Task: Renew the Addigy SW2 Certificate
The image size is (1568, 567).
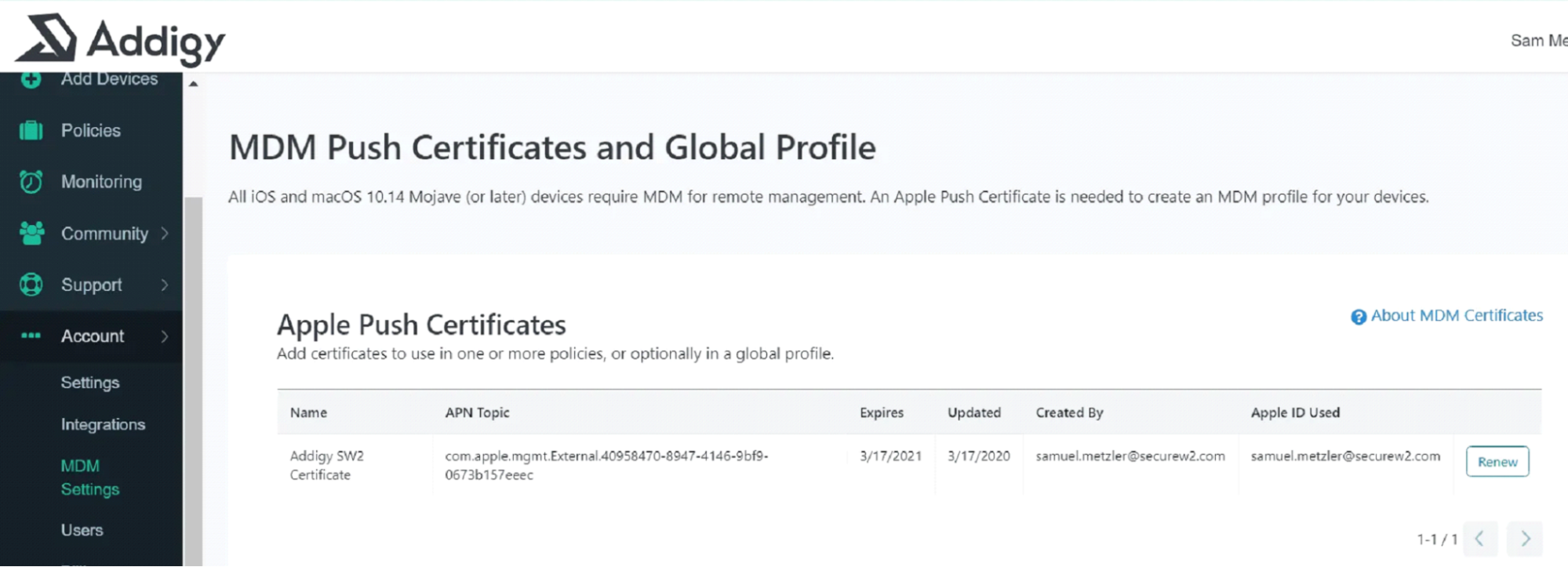Action: pos(1497,462)
